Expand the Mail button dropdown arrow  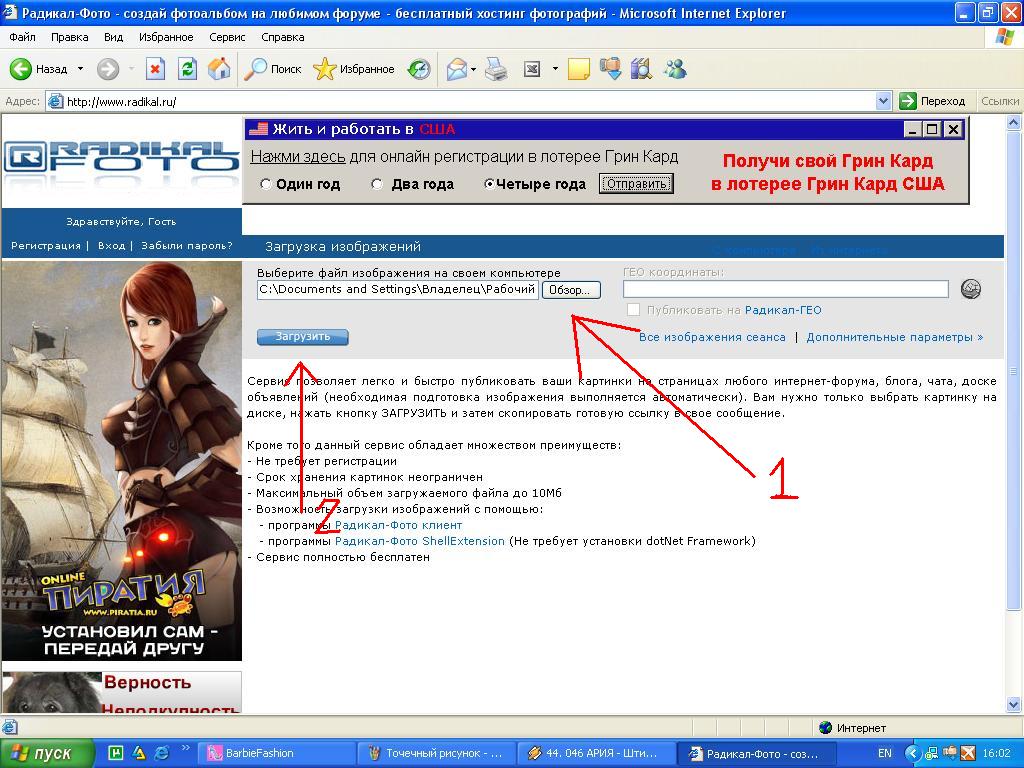click(473, 69)
